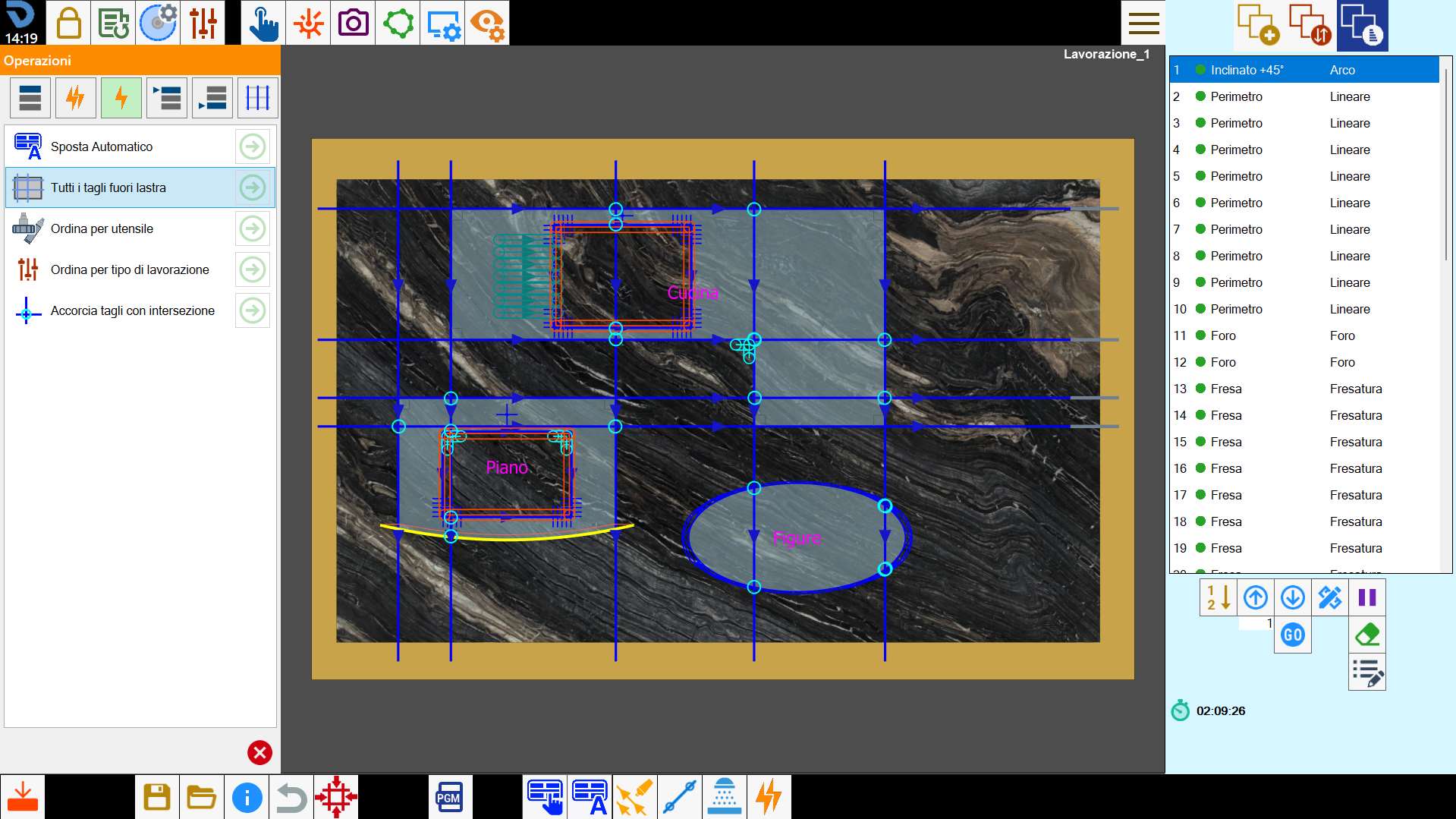Screen dimensions: 1456x819
Task: Click the swap operations icon with arrows
Action: point(1310,25)
